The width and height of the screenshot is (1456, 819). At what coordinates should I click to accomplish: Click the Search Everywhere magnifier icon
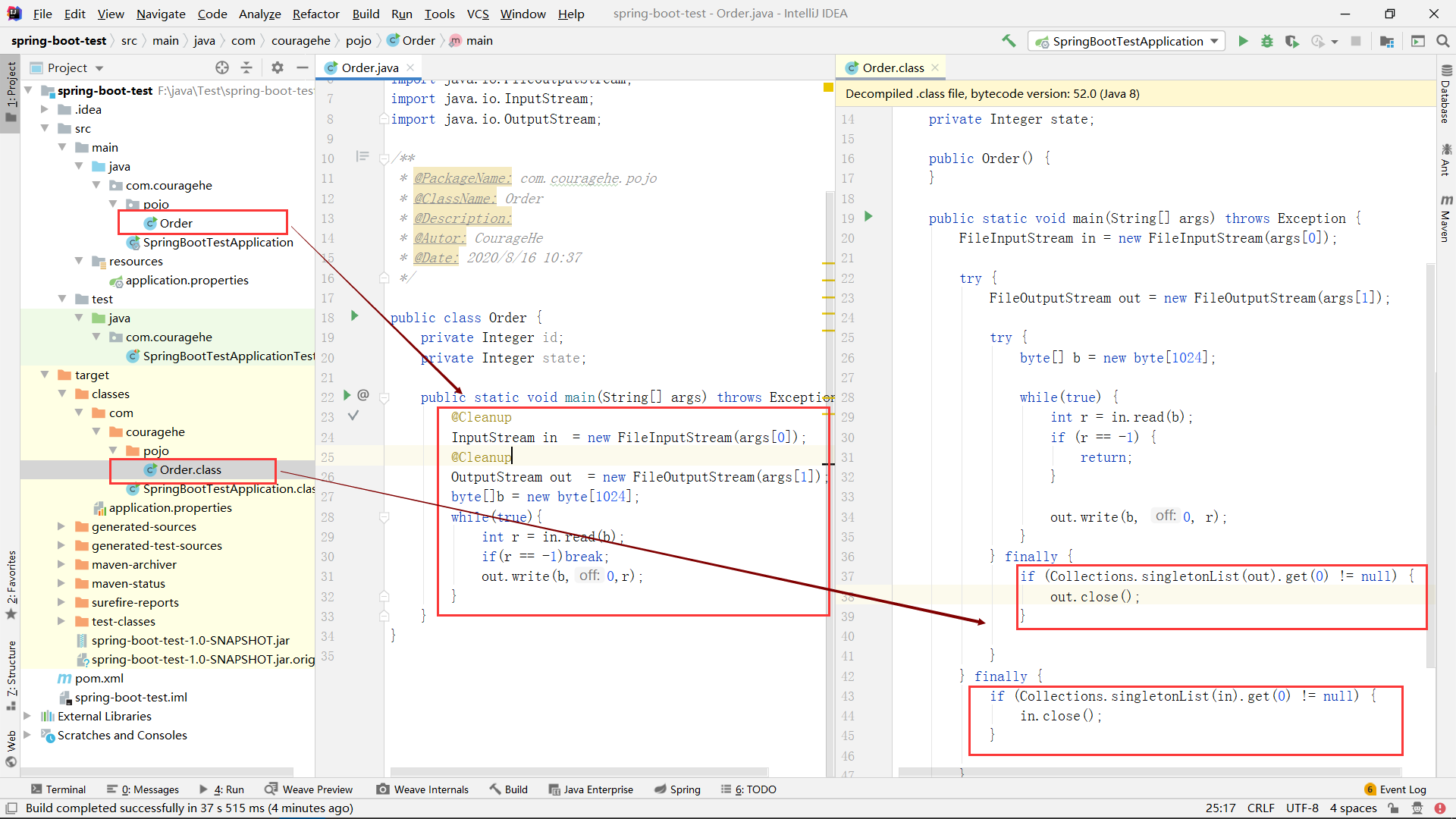1442,41
